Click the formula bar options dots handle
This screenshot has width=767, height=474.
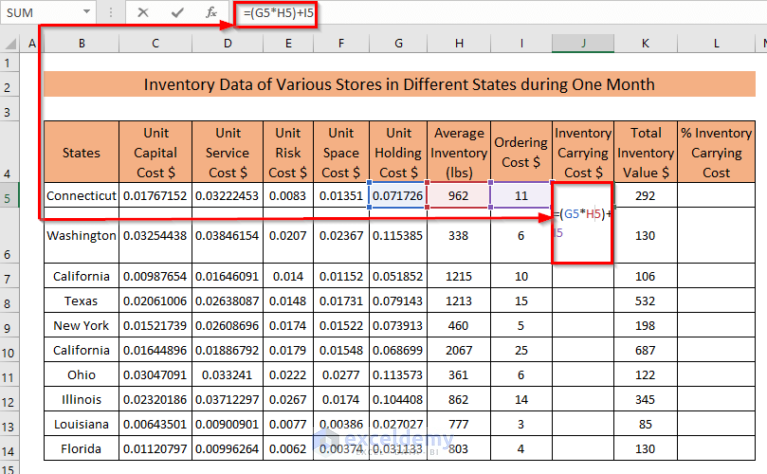click(x=111, y=13)
